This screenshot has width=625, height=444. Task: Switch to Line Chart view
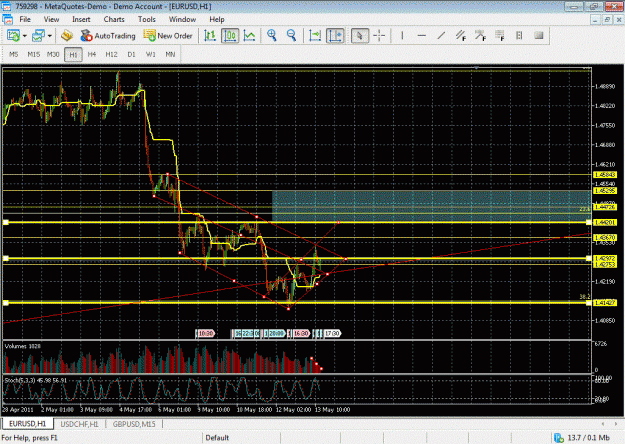(250, 36)
